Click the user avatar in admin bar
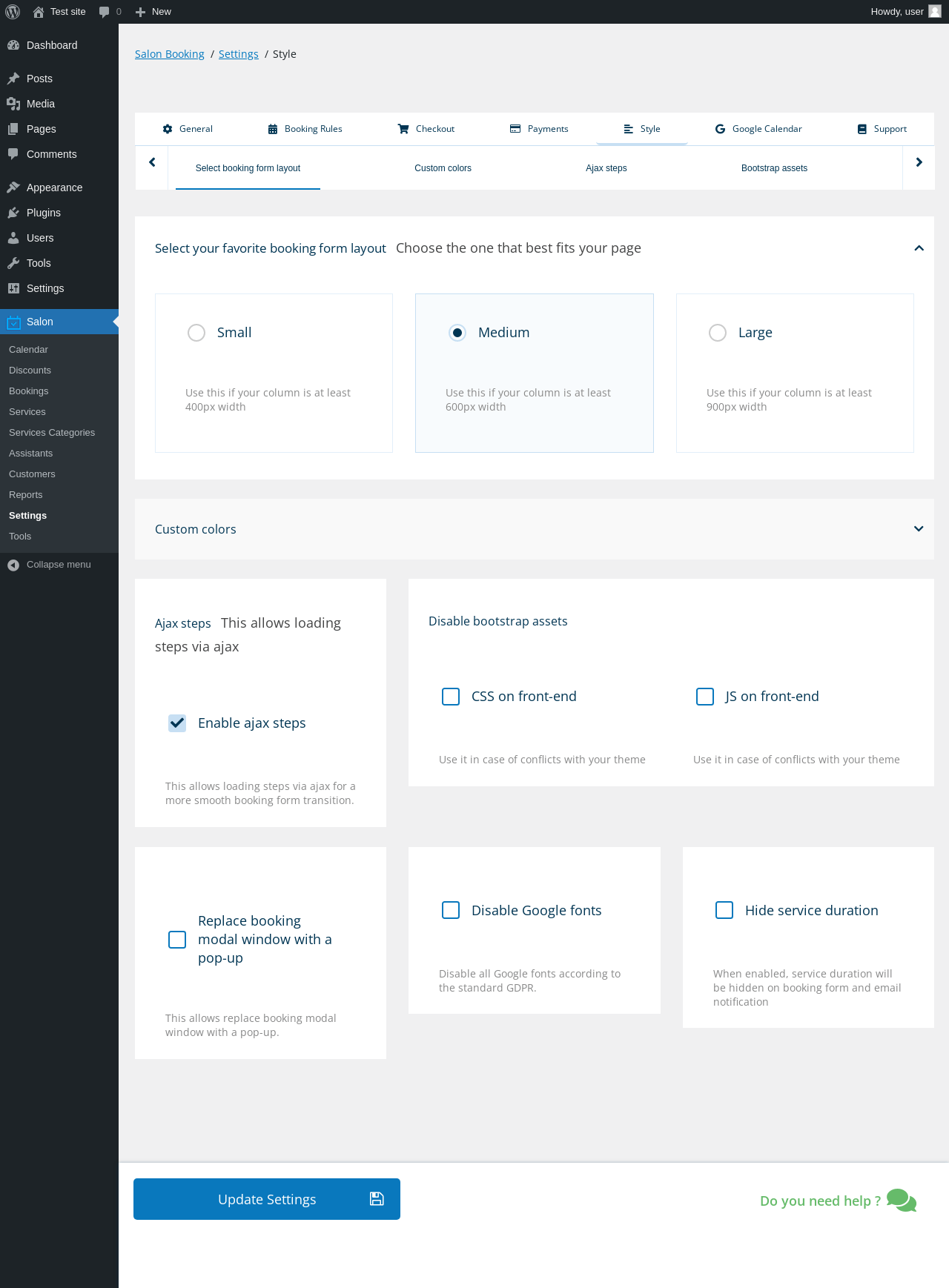The width and height of the screenshot is (949, 1288). [935, 12]
